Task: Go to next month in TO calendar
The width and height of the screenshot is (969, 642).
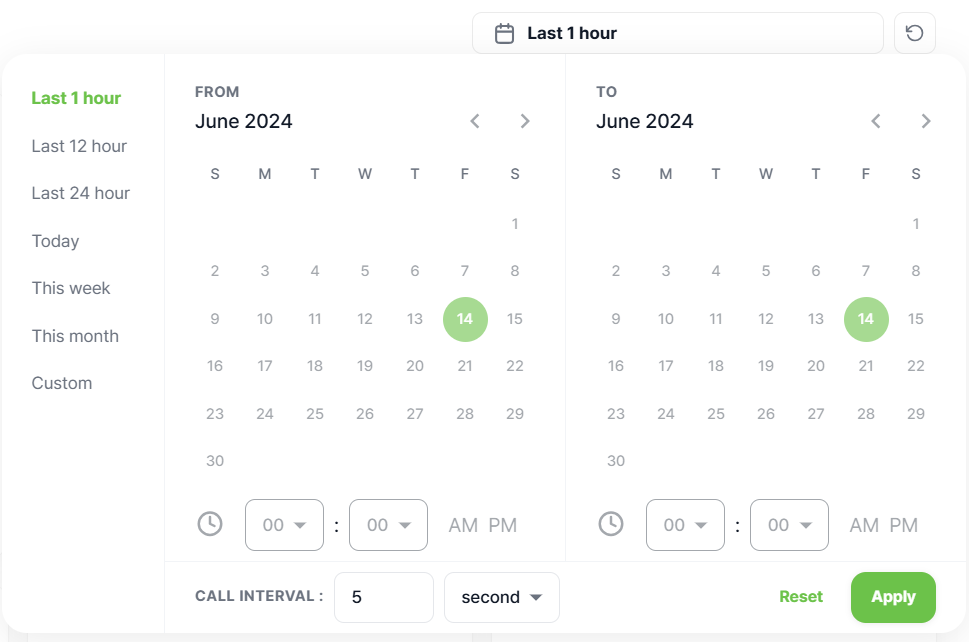Action: coord(926,121)
